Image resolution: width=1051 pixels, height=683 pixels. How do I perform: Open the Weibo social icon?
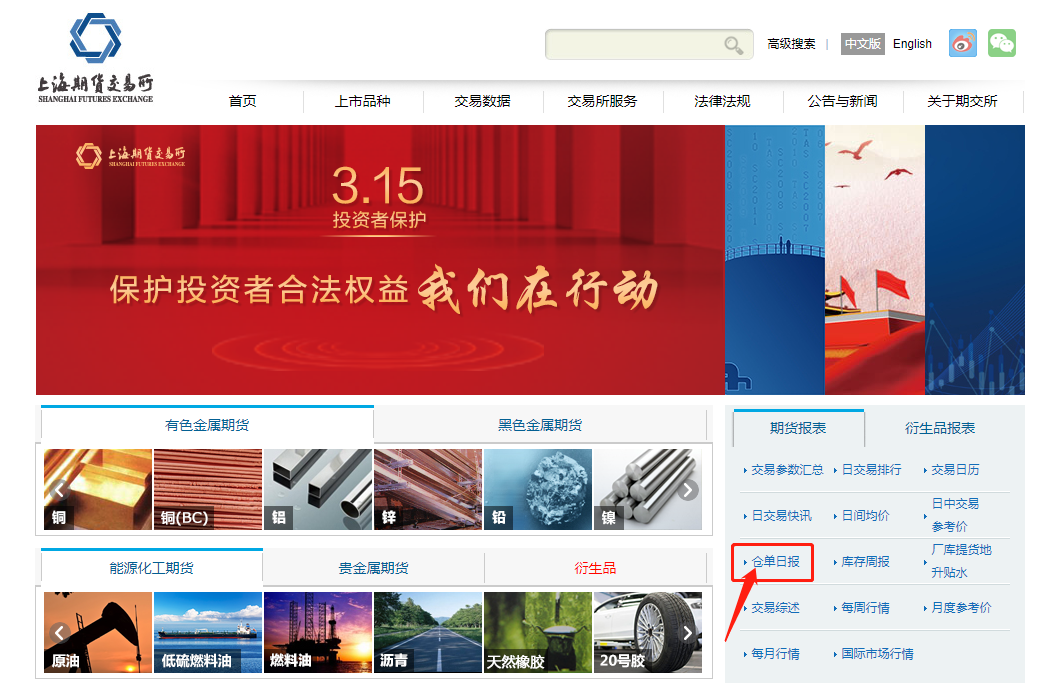[x=962, y=43]
